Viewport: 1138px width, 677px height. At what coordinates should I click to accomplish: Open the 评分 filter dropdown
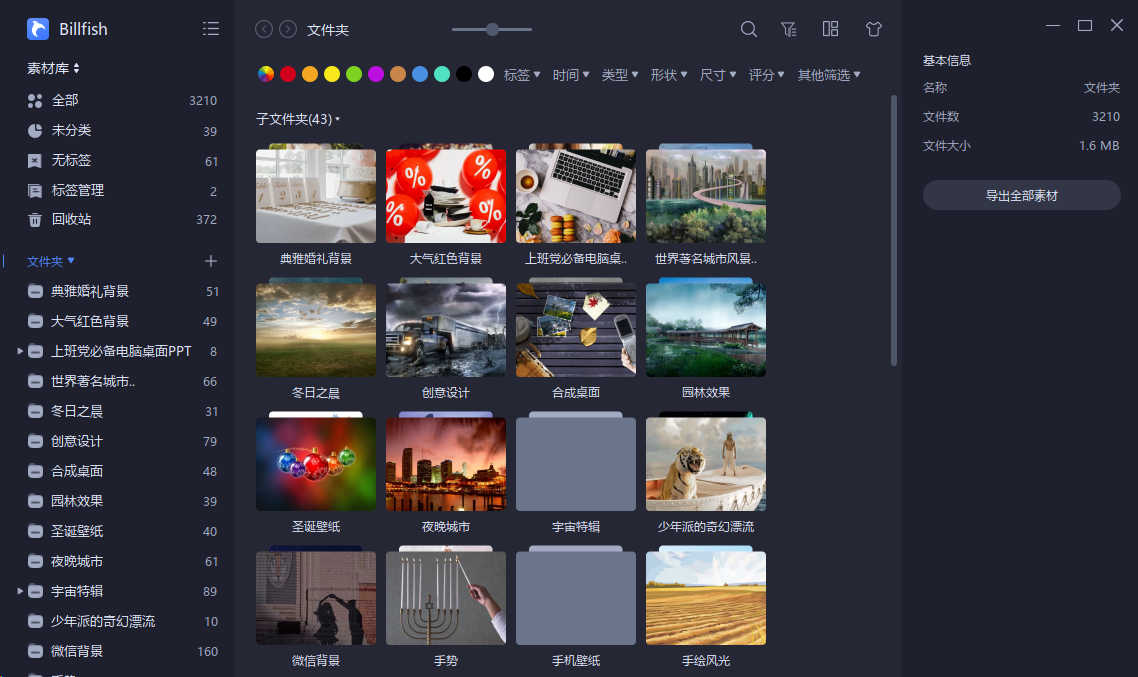click(x=766, y=75)
